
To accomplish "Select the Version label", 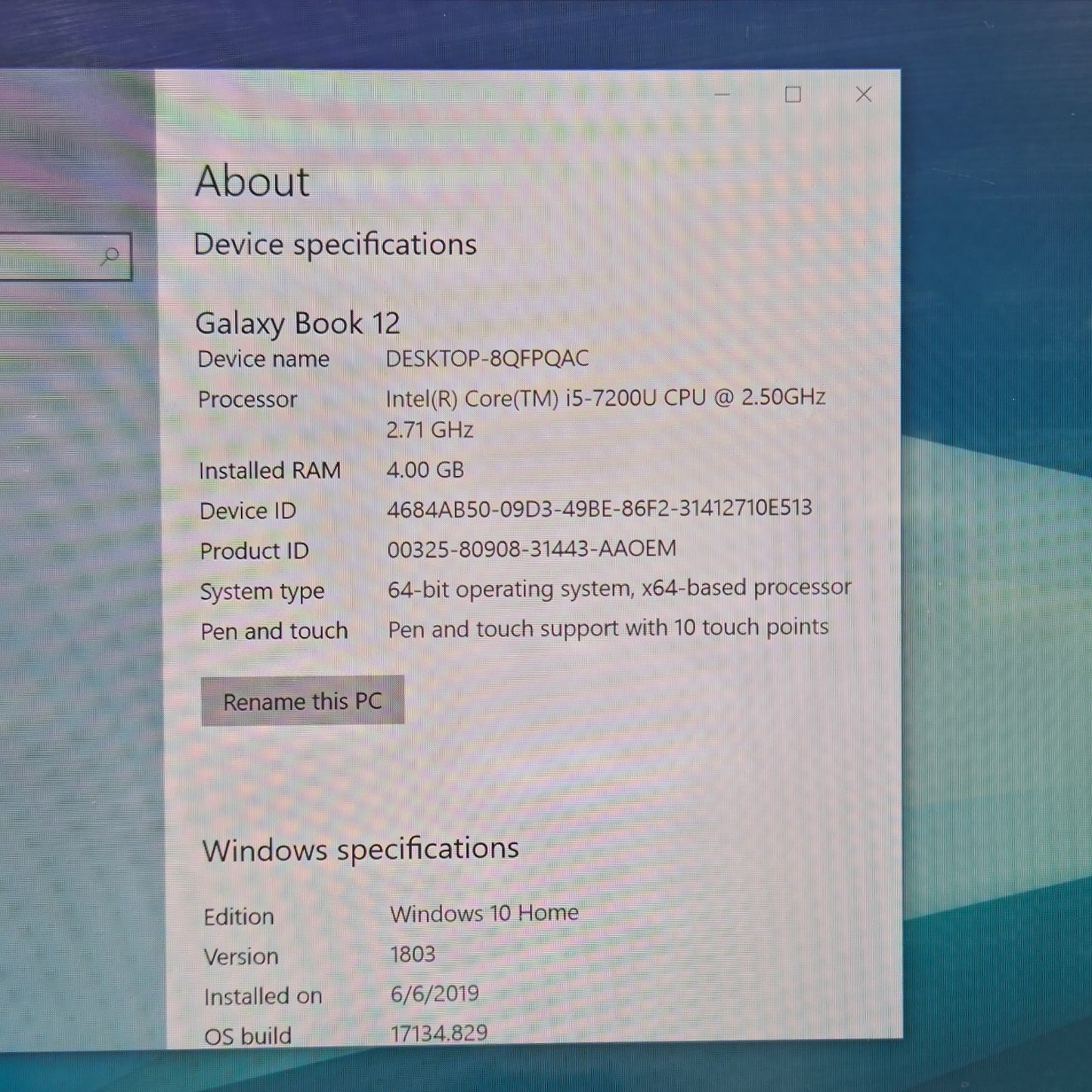I will (x=241, y=957).
